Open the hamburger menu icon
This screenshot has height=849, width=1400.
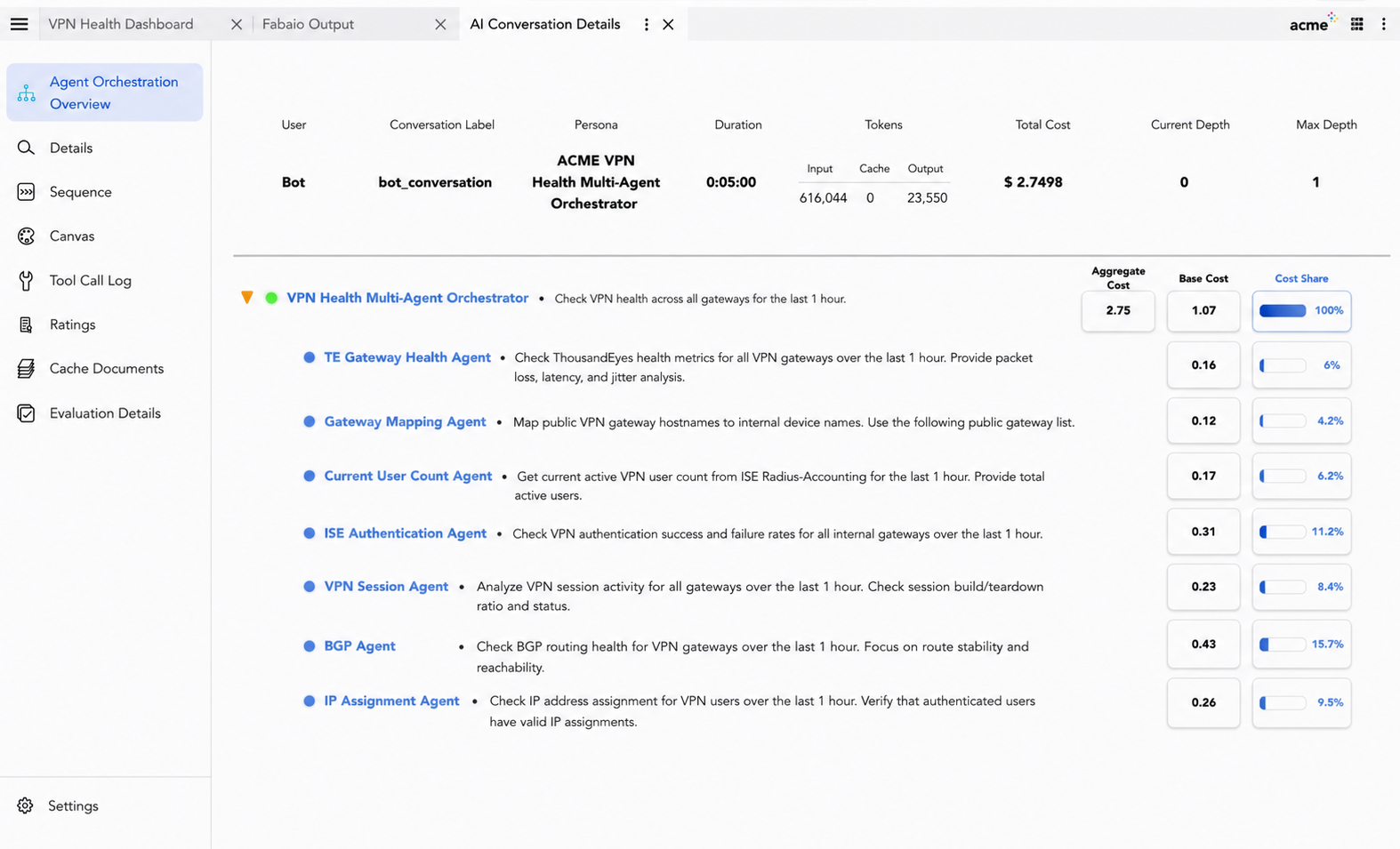19,24
